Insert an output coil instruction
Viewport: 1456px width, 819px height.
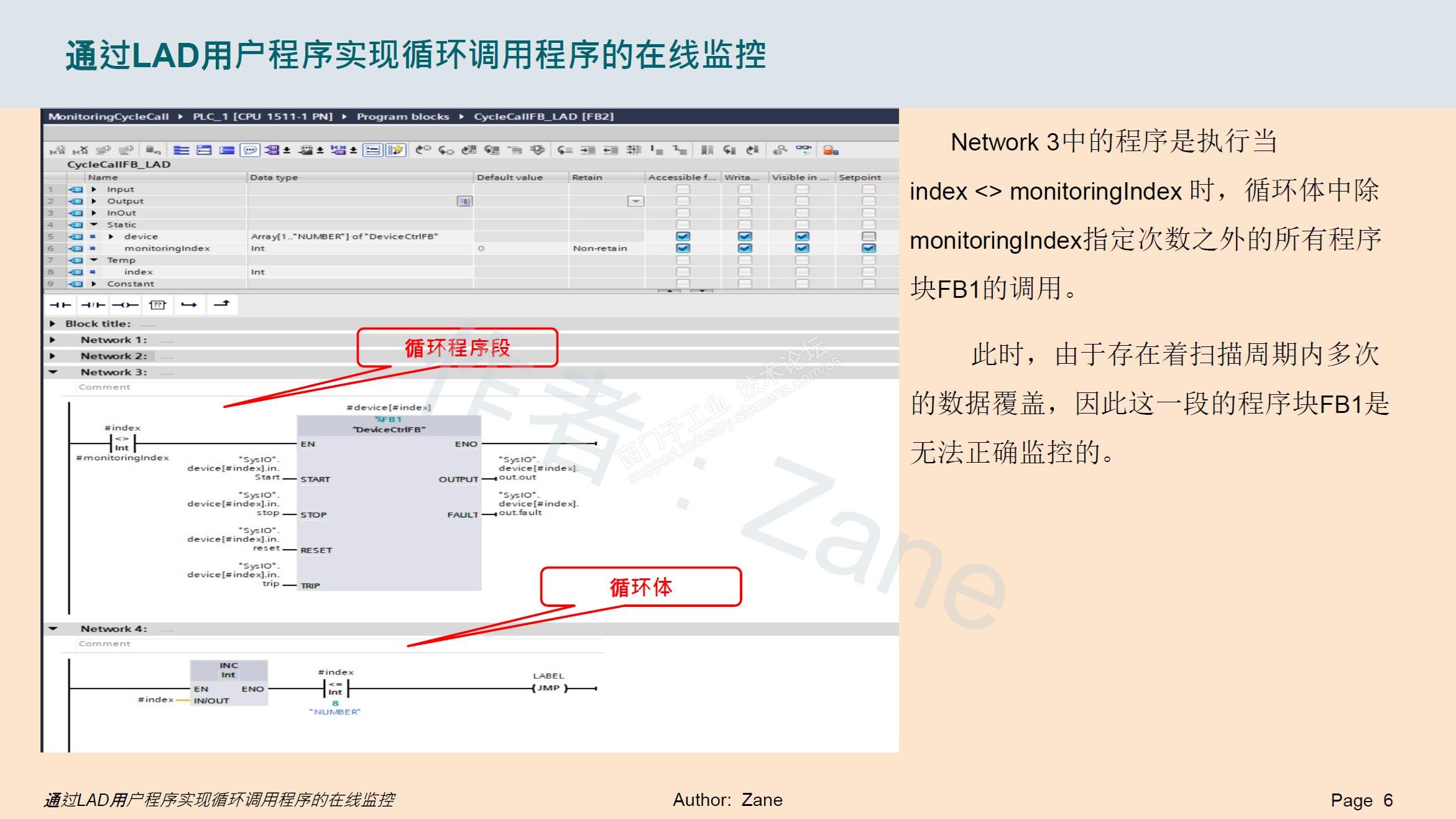tap(125, 305)
